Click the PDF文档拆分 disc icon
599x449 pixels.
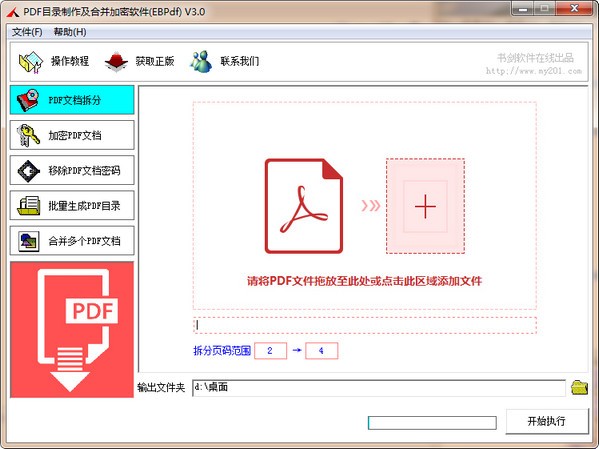tap(28, 100)
